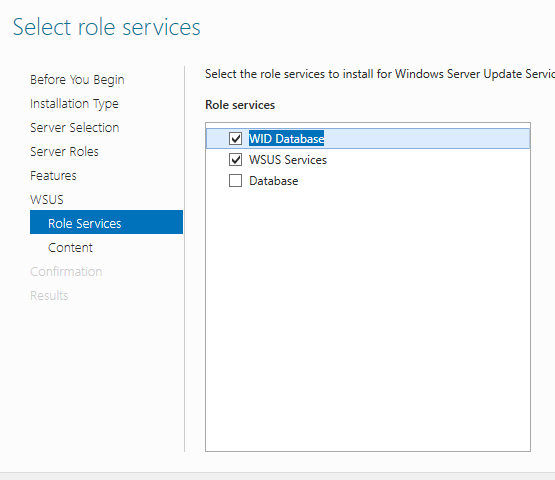Toggle the WSUS Services checkbox
The image size is (555, 480).
(235, 160)
